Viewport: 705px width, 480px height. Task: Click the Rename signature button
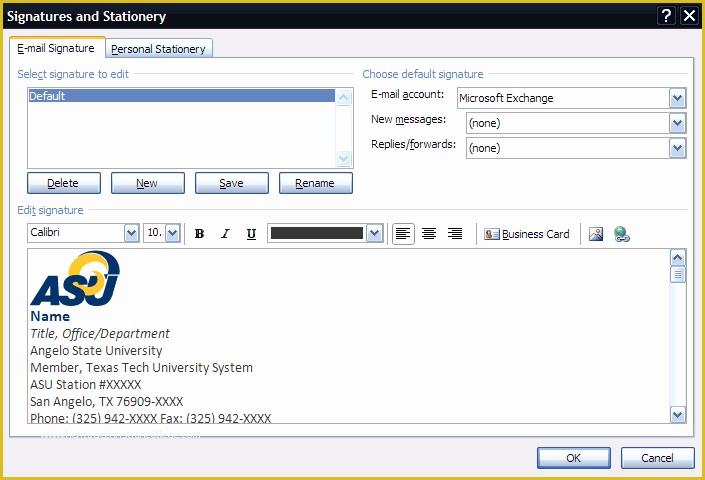click(315, 183)
